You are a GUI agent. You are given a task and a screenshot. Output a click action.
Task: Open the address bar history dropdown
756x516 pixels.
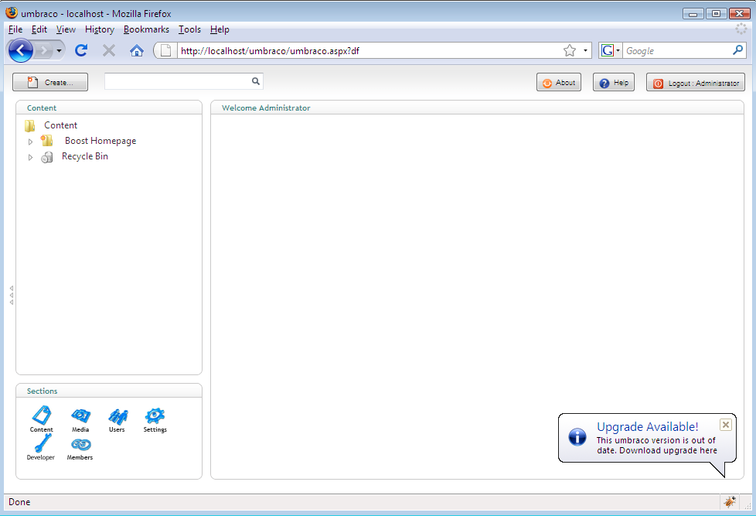tap(585, 50)
